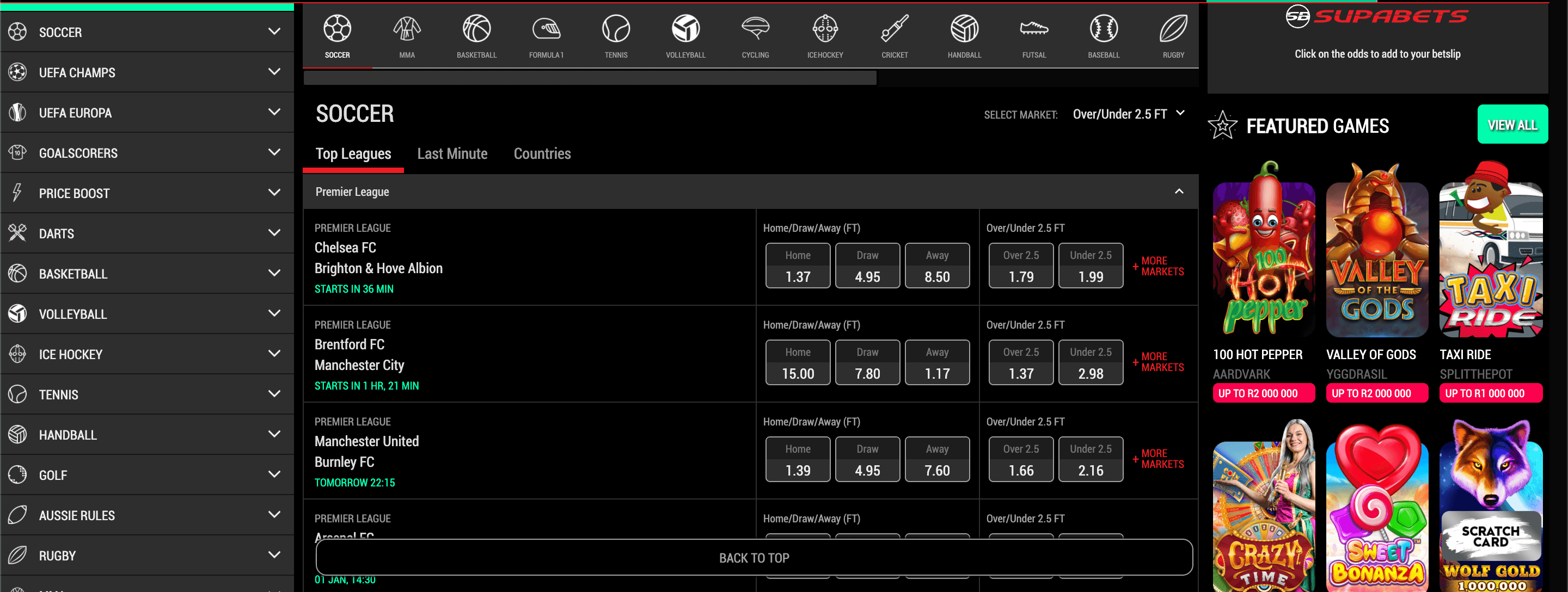Click the UEFA Europa icon in the sidebar

click(17, 113)
